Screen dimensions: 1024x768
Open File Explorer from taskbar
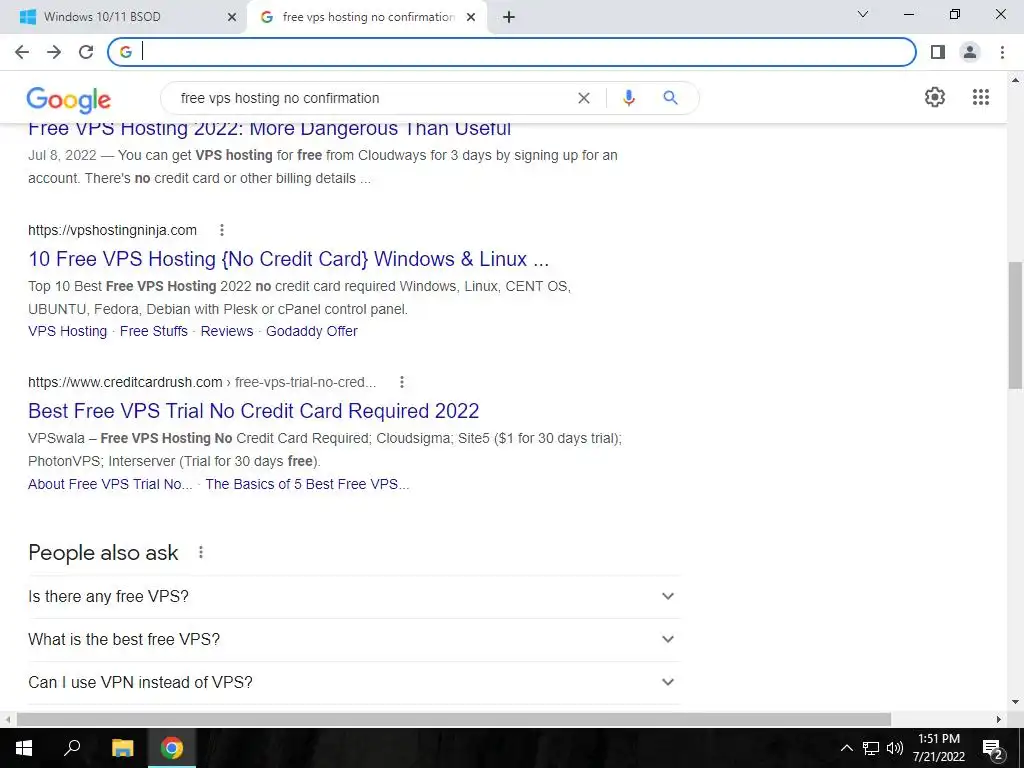click(x=122, y=748)
